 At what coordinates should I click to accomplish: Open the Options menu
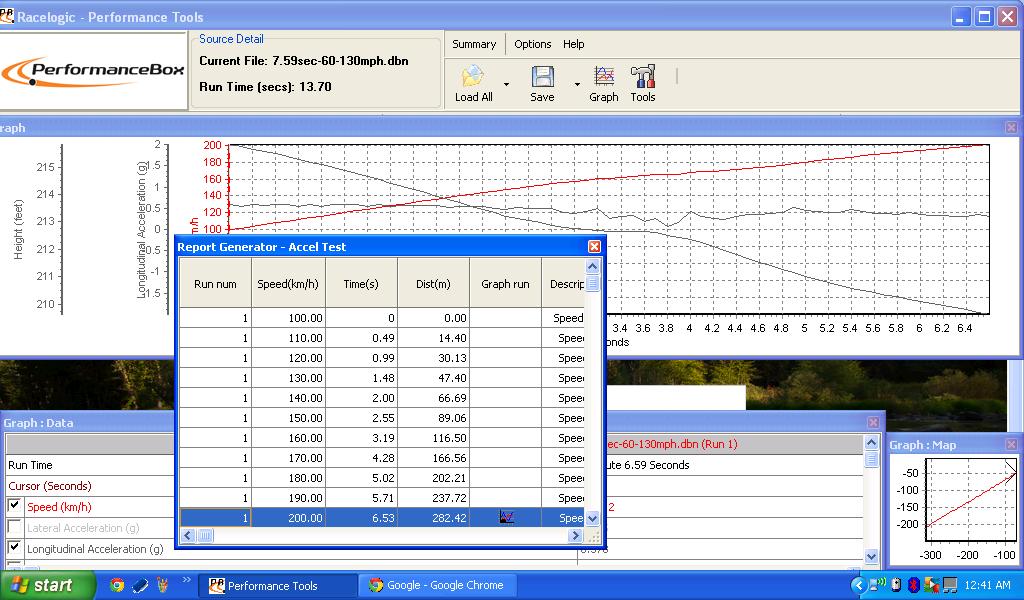click(533, 44)
